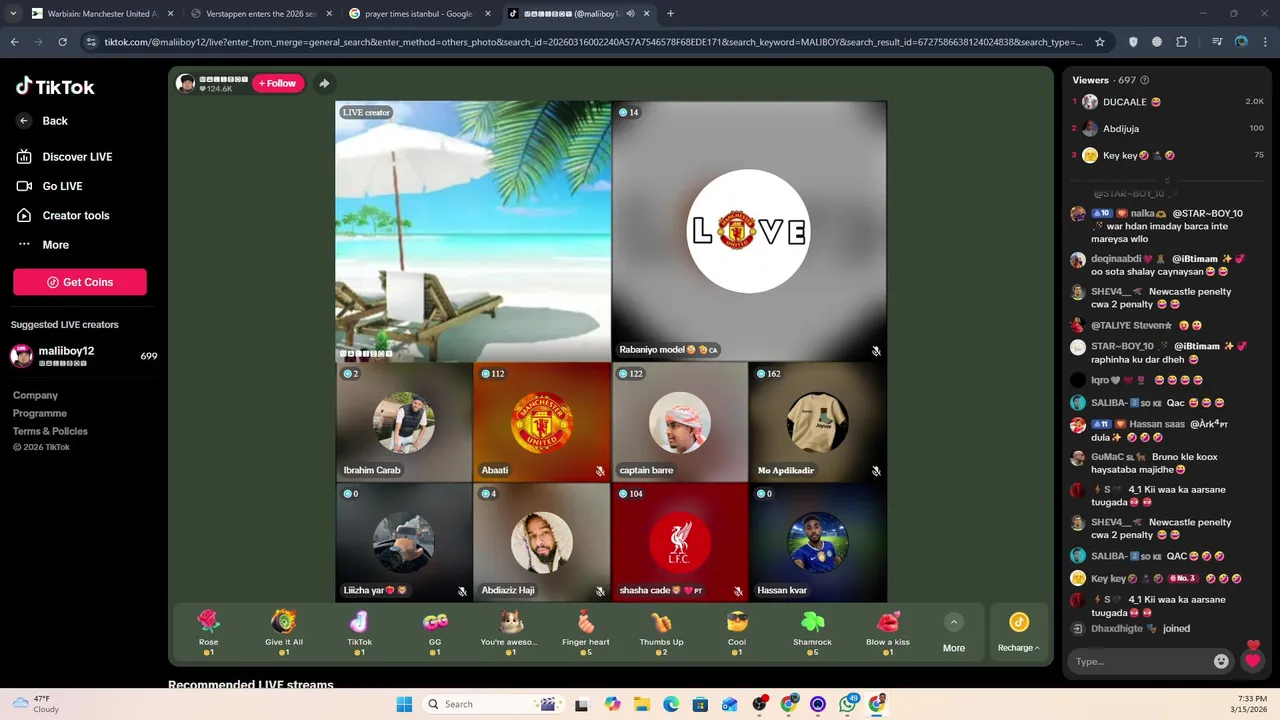Click the Viewers info help icon
This screenshot has width=1280, height=720.
tap(1145, 80)
